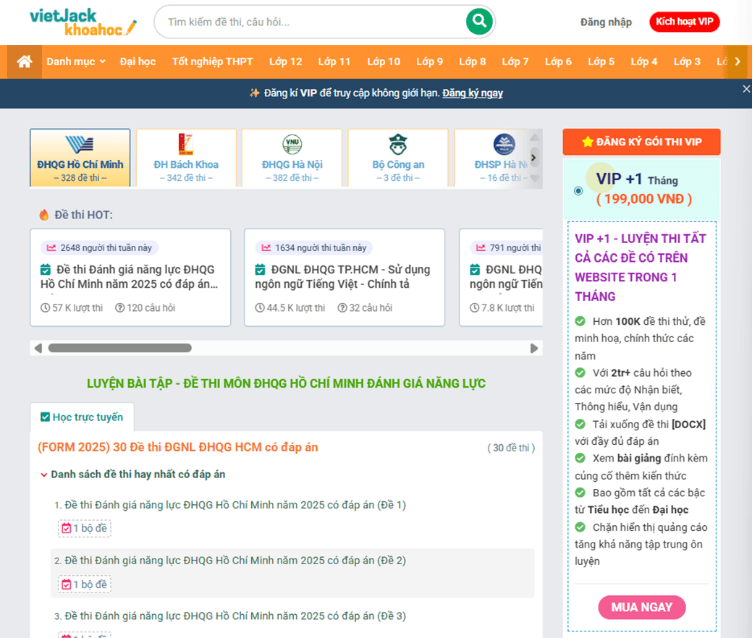Expand more class levels with the navbar right arrow
The height and width of the screenshot is (638, 753).
(737, 61)
